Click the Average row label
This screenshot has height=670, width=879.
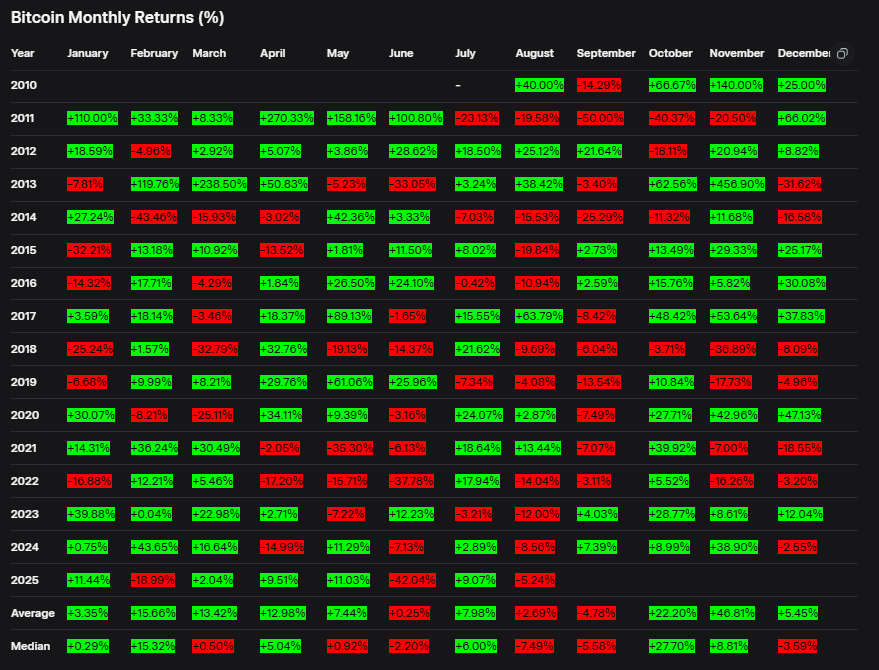[x=33, y=613]
